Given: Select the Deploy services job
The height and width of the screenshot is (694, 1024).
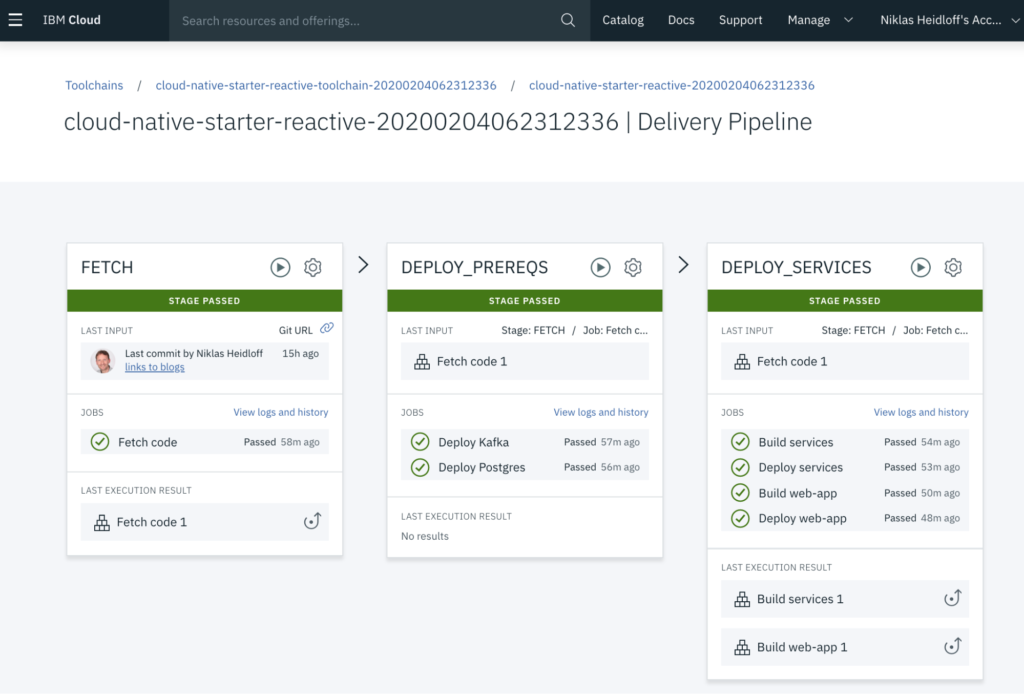Looking at the screenshot, I should (x=844, y=467).
